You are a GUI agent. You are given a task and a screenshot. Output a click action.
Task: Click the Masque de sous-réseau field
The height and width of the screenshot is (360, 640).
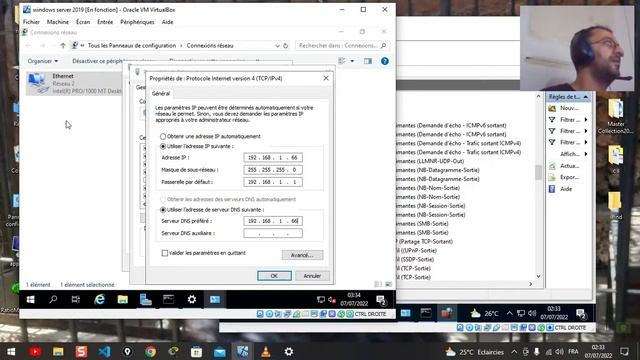(x=273, y=170)
